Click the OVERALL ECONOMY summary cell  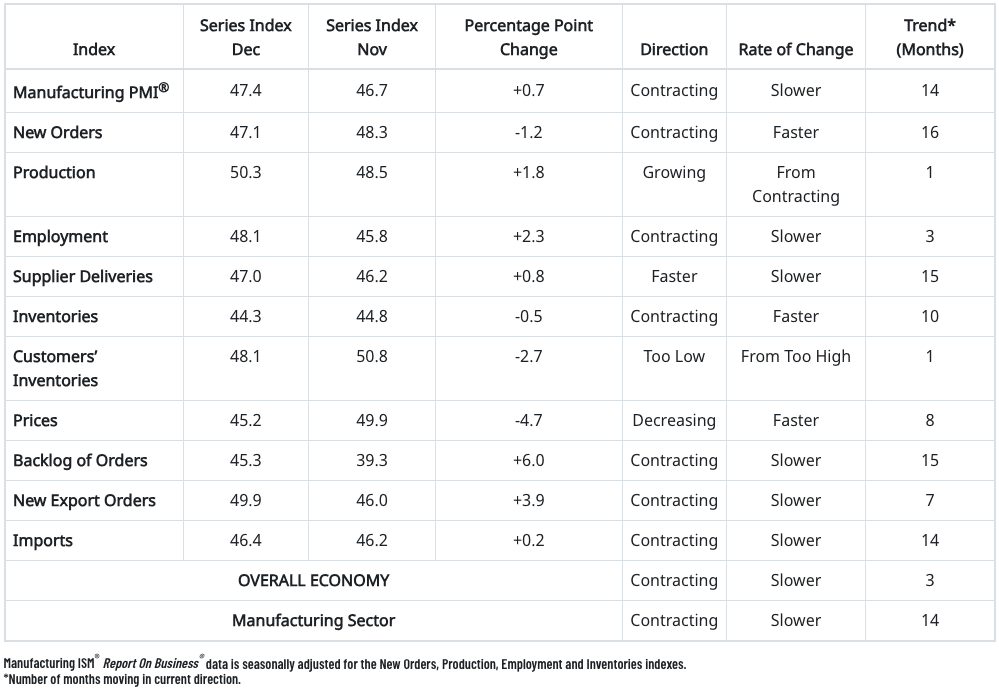[x=313, y=580]
